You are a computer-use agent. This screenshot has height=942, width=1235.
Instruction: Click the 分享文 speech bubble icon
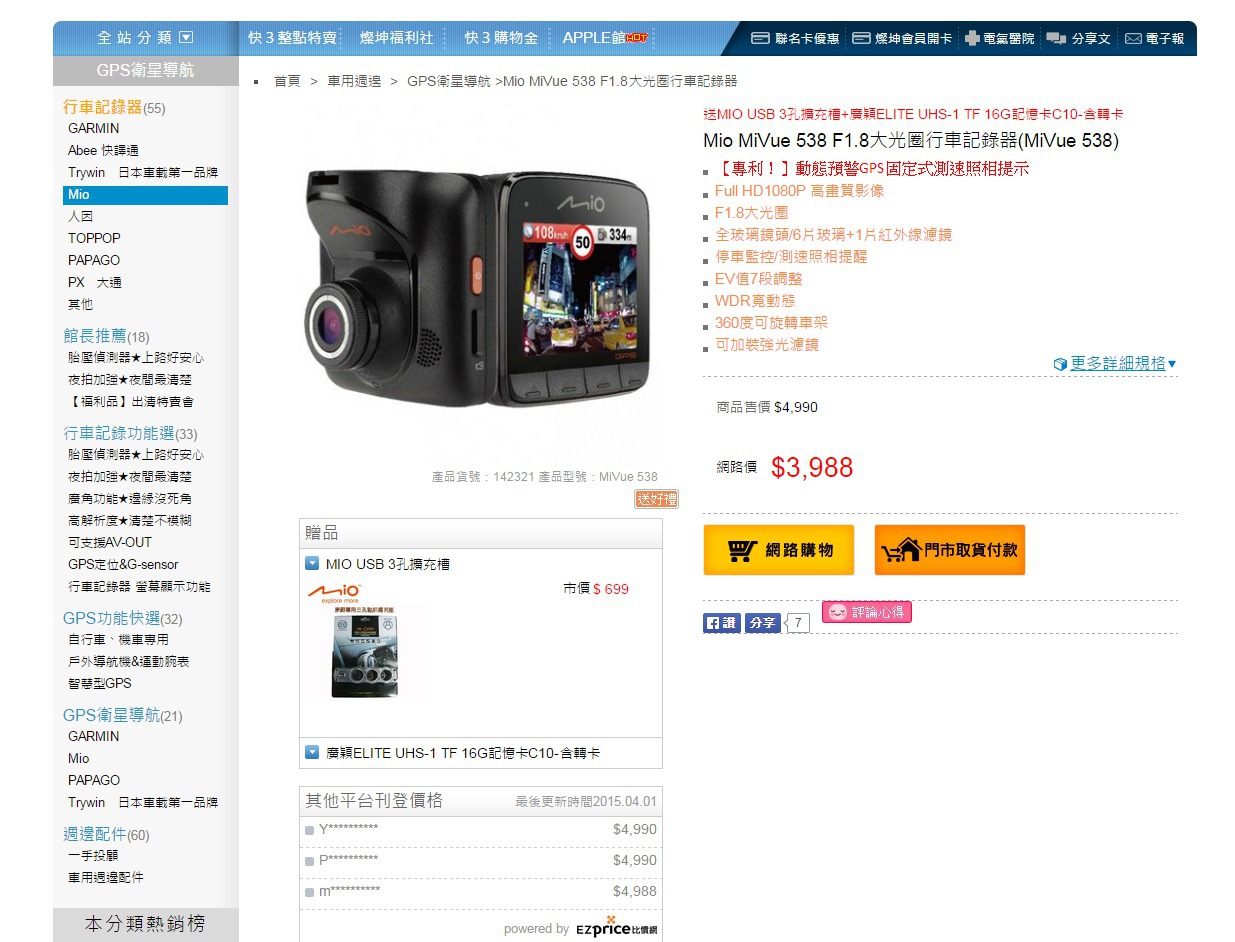[x=1056, y=38]
